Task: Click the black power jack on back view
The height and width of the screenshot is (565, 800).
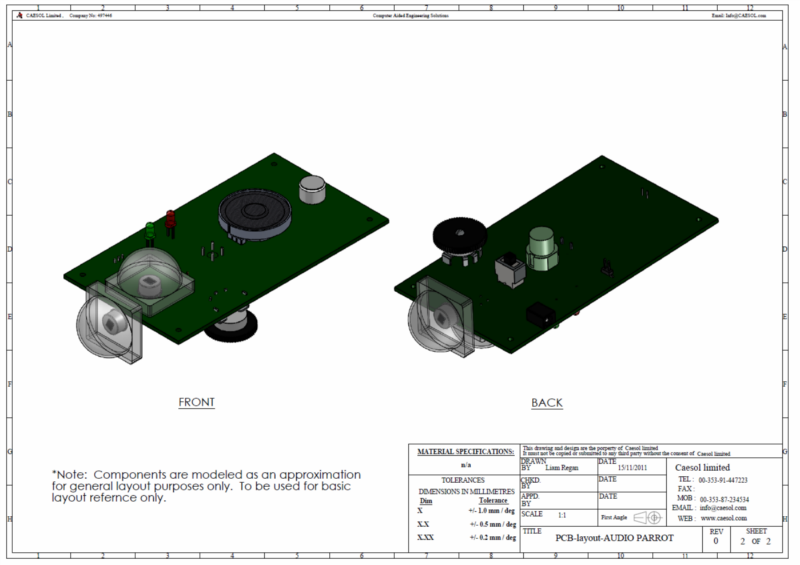Action: [541, 314]
